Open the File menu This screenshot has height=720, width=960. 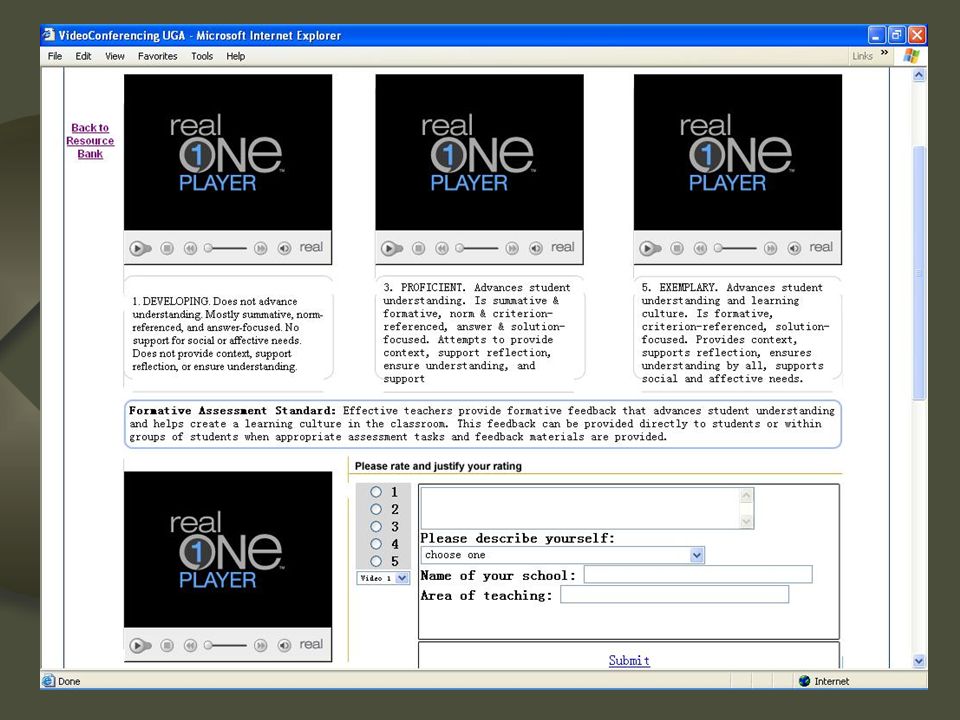tap(55, 56)
